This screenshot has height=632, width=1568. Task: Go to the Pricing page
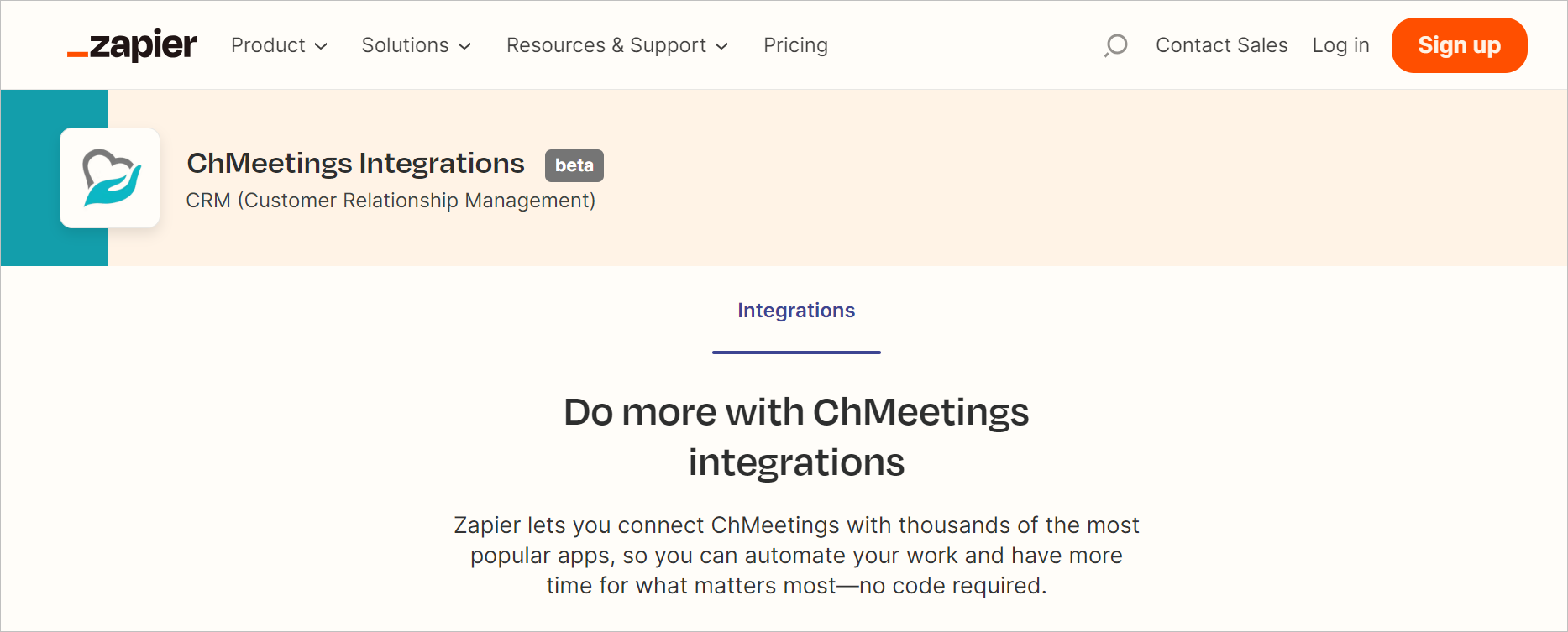click(795, 45)
